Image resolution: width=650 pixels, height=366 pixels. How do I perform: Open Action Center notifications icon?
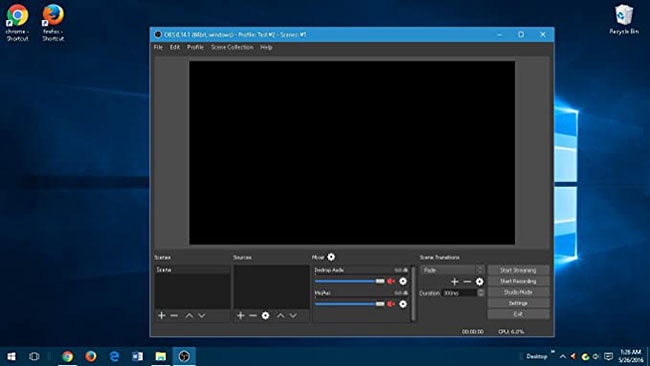coord(608,356)
